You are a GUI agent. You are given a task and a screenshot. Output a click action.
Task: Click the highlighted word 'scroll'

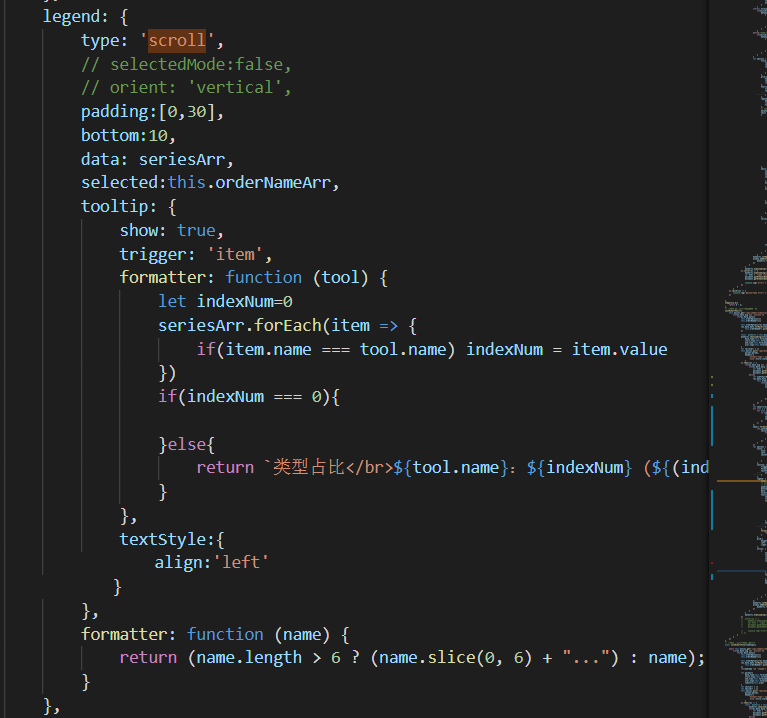coord(177,40)
